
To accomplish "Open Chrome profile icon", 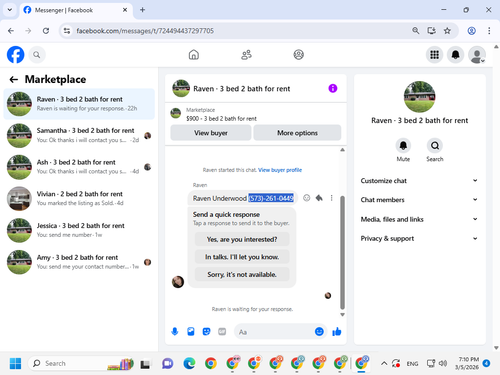I will coord(471,31).
